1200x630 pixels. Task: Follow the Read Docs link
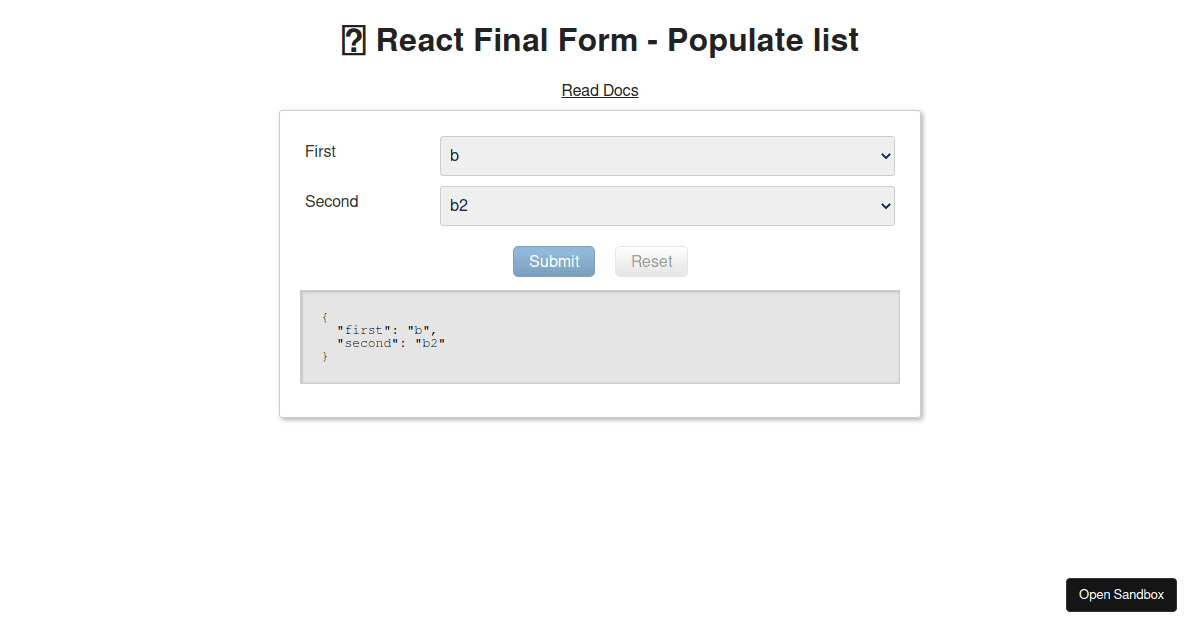pos(600,90)
